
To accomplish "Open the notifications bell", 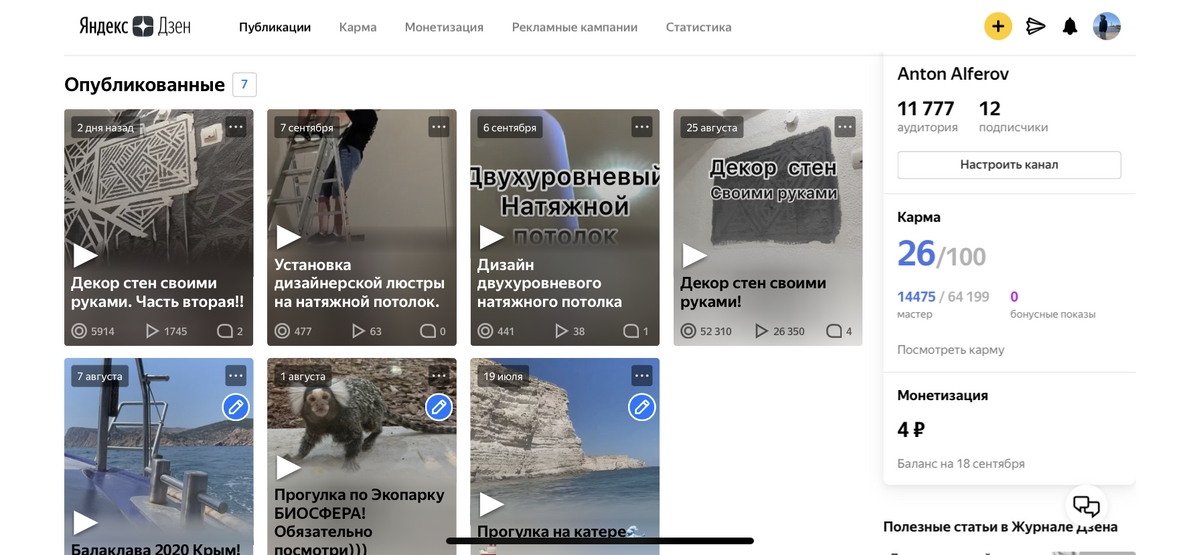I will point(1070,26).
